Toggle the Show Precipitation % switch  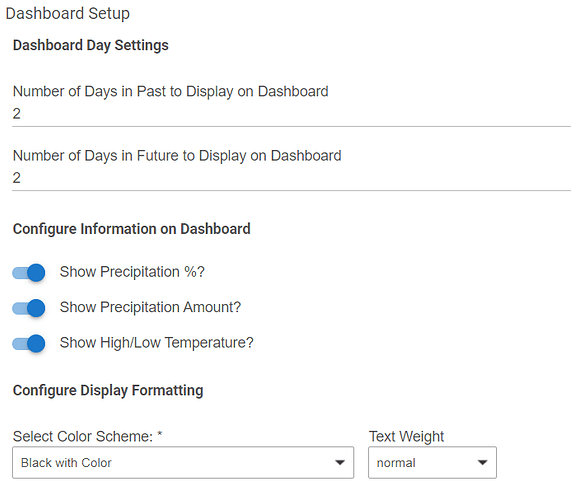[29, 272]
